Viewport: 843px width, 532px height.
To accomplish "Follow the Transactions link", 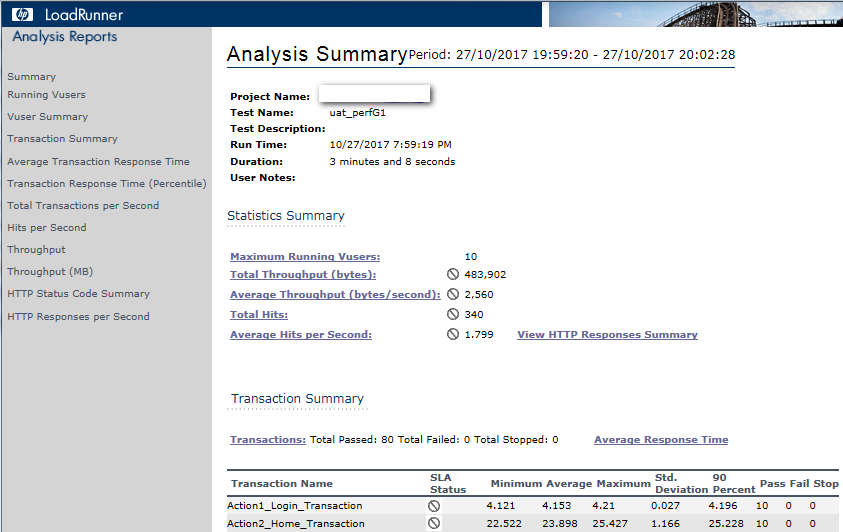I will click(x=268, y=440).
